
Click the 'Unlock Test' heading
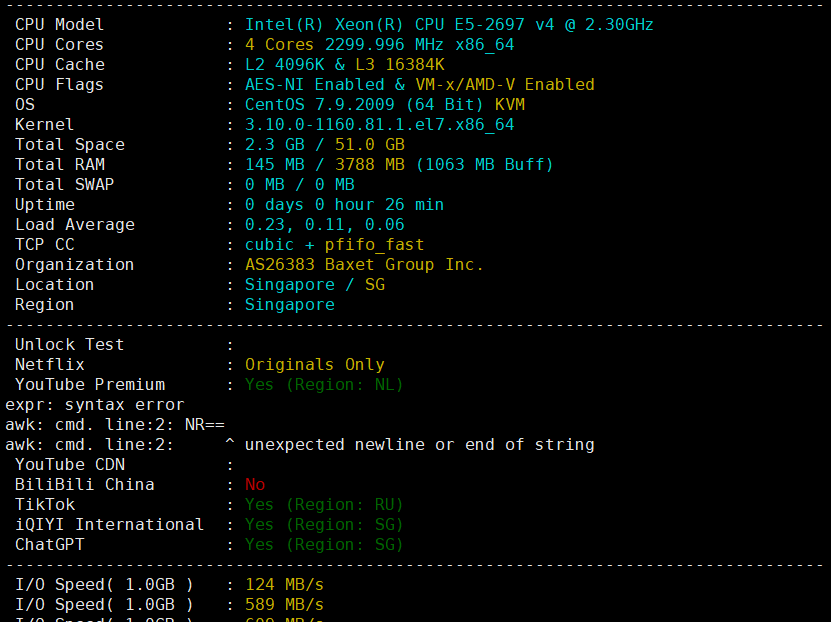click(69, 345)
